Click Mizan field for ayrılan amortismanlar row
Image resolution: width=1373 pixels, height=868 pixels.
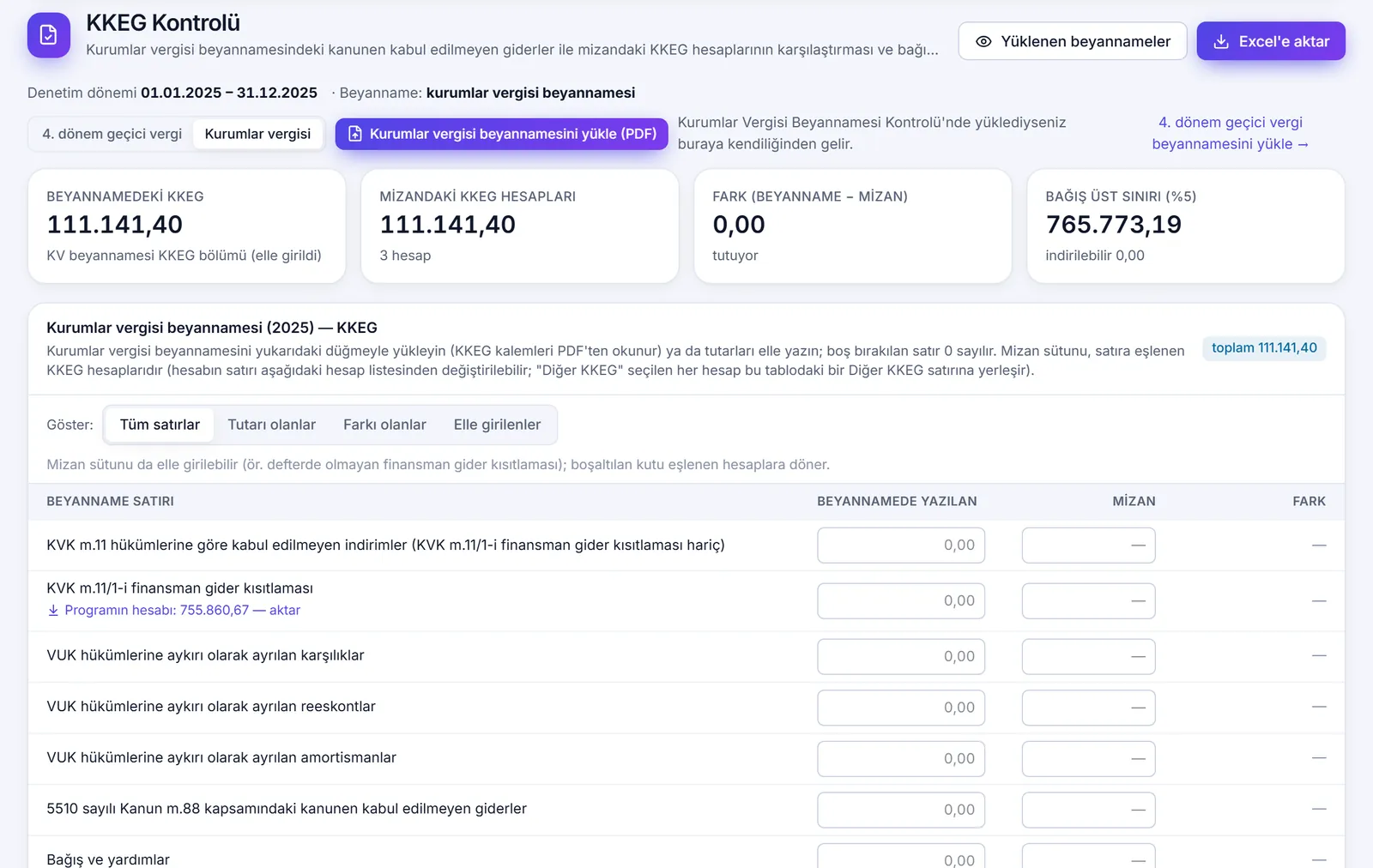1088,759
